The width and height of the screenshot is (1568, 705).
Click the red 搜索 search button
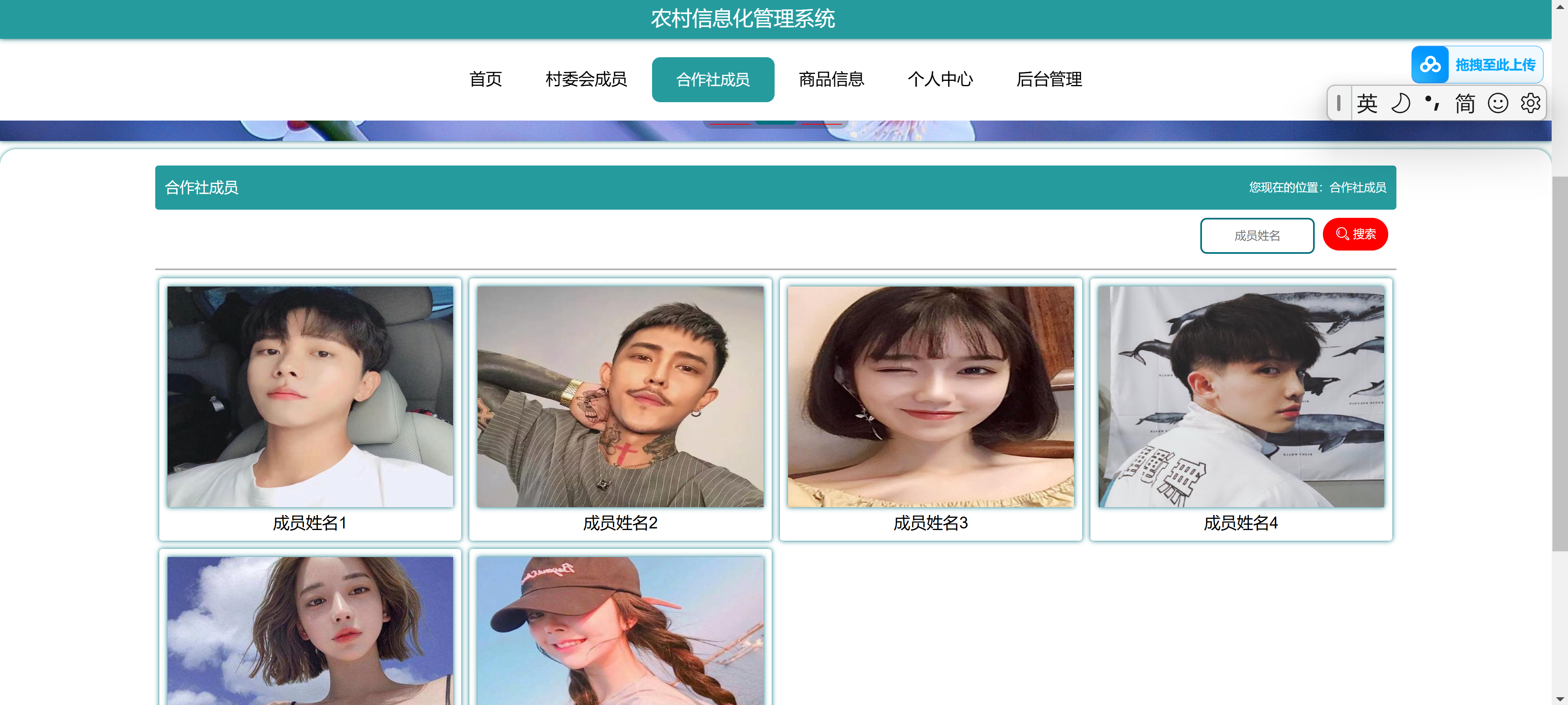coord(1355,235)
